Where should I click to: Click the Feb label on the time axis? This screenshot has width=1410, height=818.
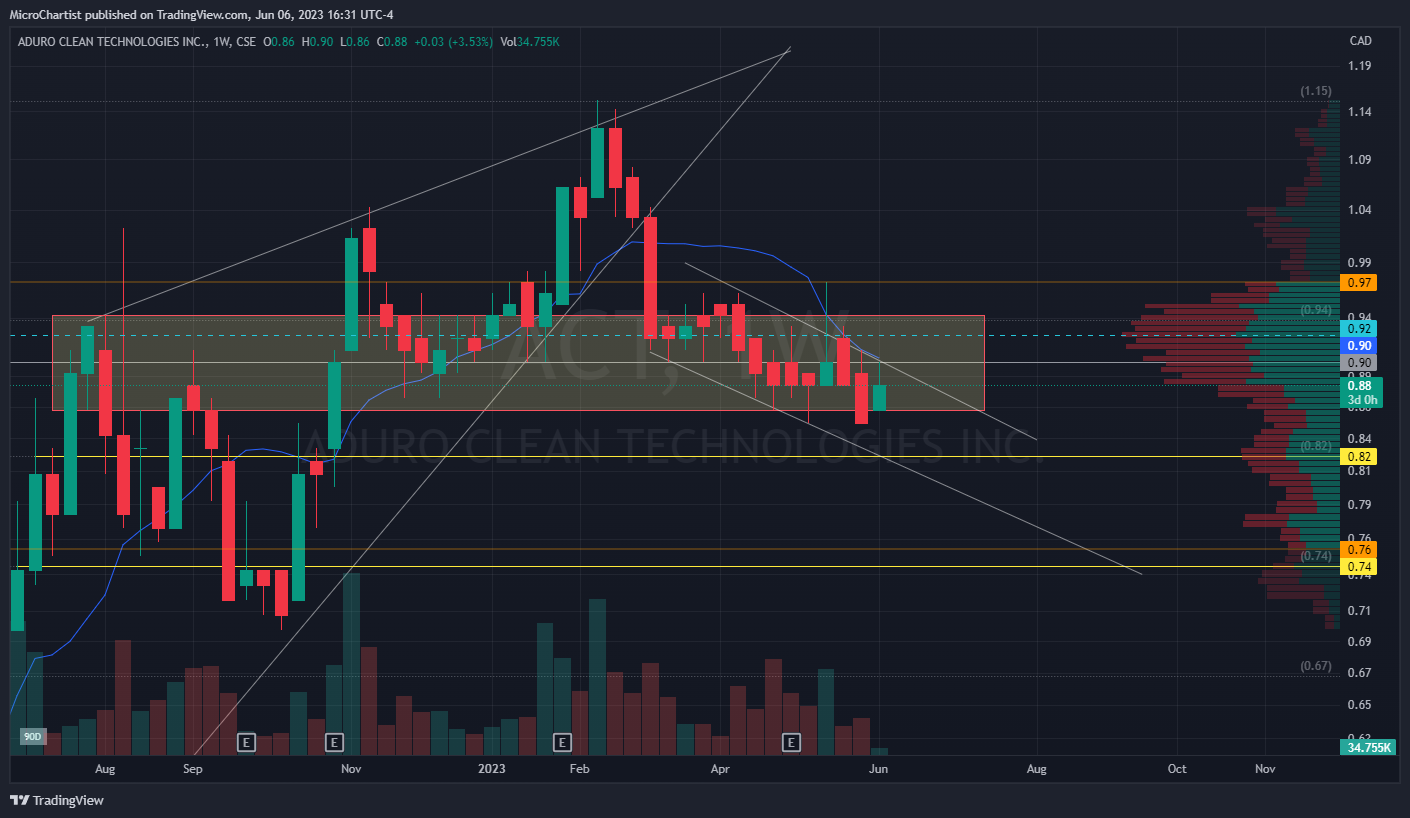tap(580, 769)
